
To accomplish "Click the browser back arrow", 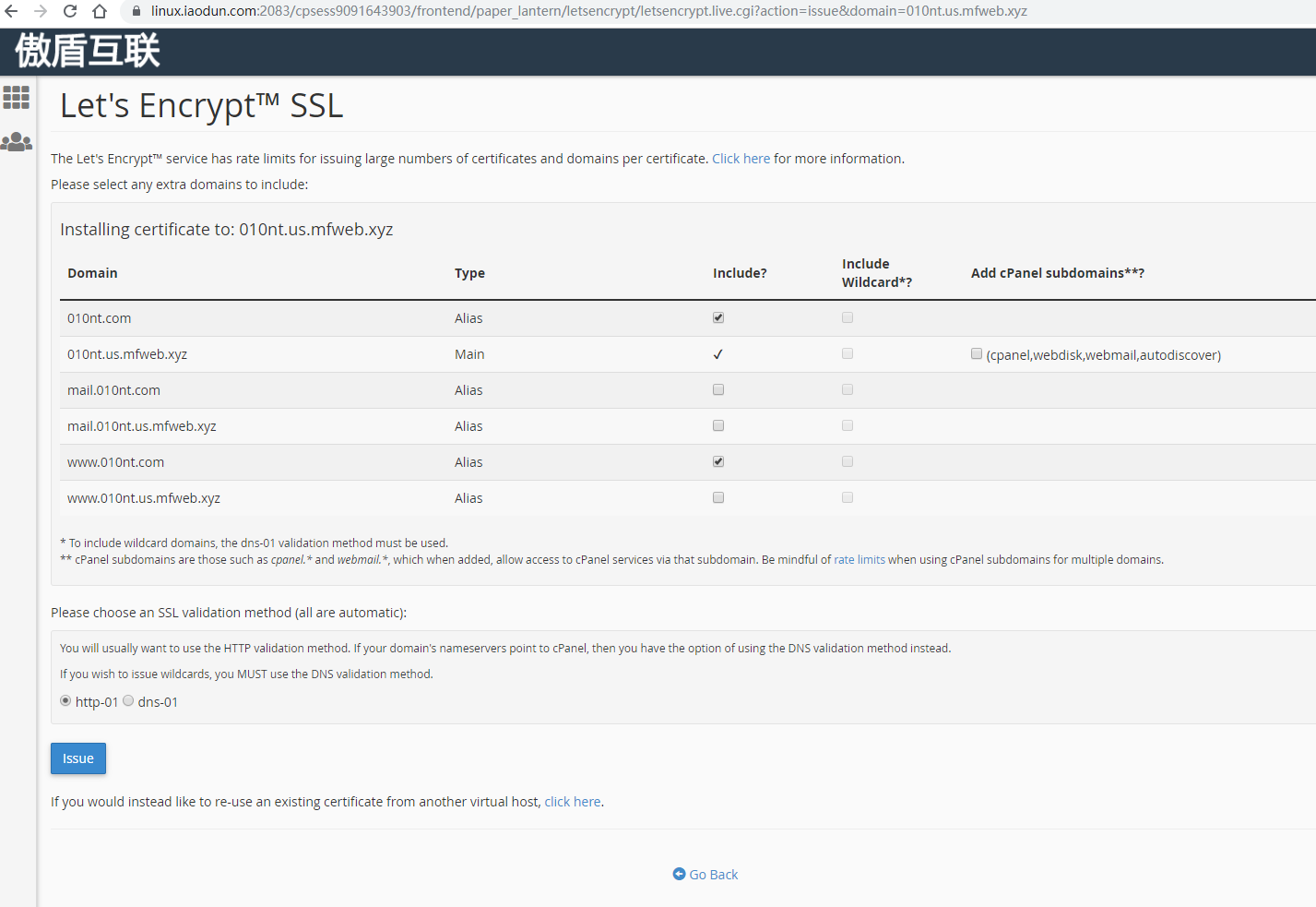I will click(x=11, y=11).
